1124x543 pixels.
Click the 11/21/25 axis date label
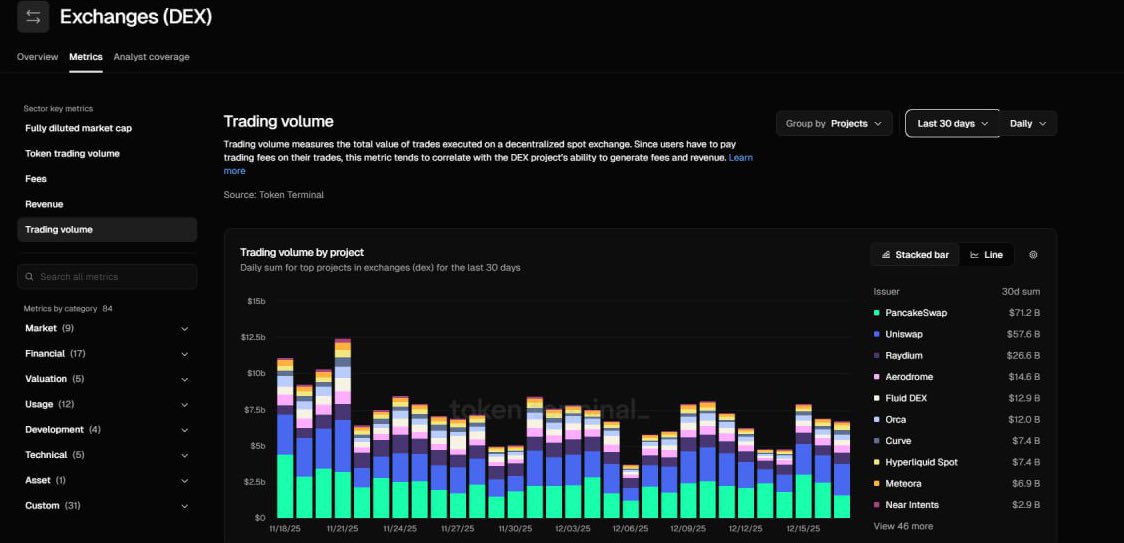click(x=343, y=529)
